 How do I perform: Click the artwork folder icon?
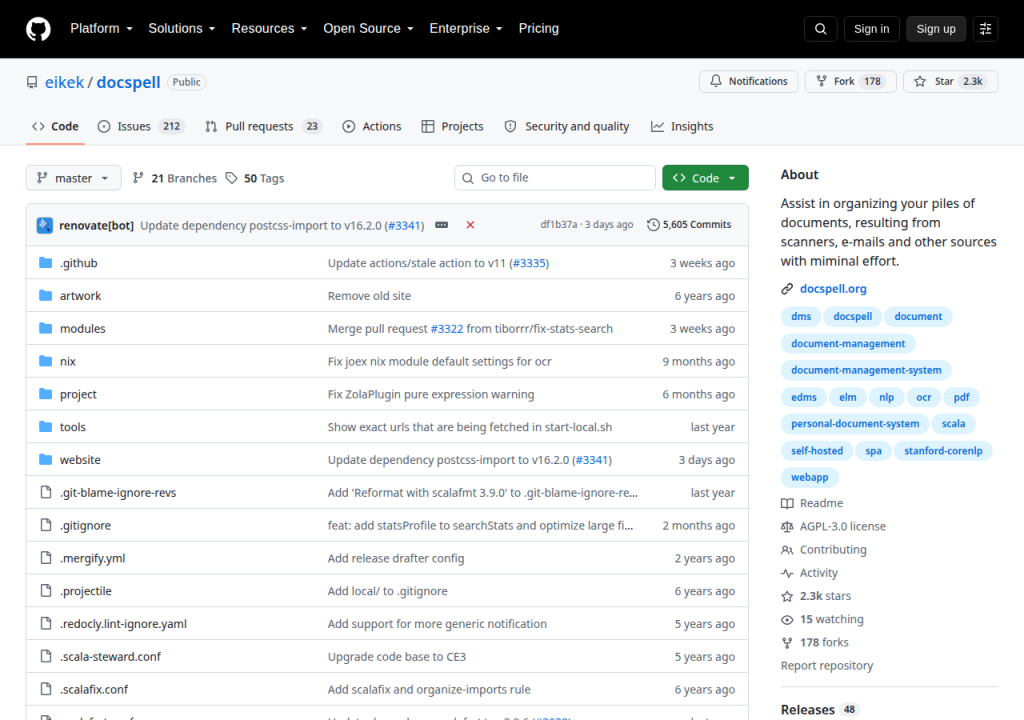click(45, 295)
